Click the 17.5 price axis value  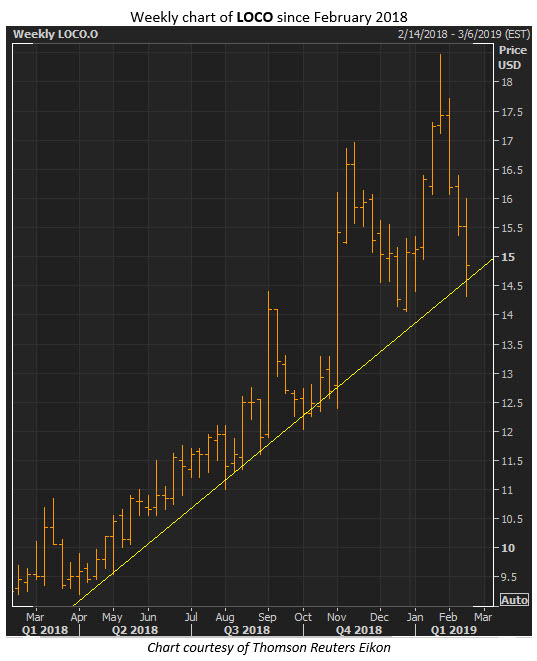pyautogui.click(x=511, y=112)
